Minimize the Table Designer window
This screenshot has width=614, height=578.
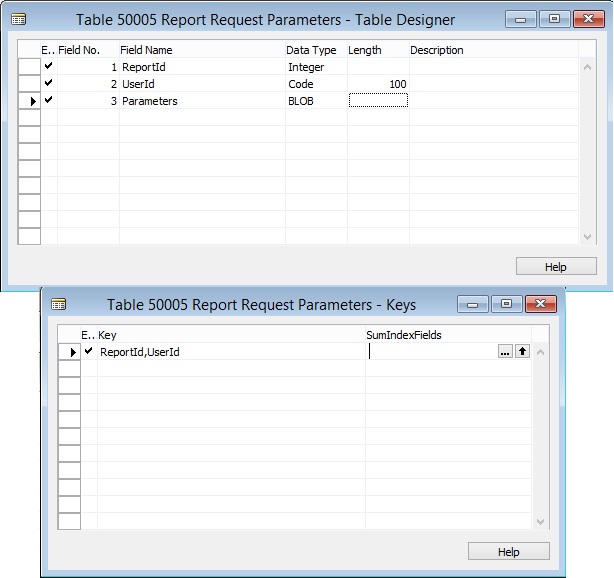tap(520, 19)
